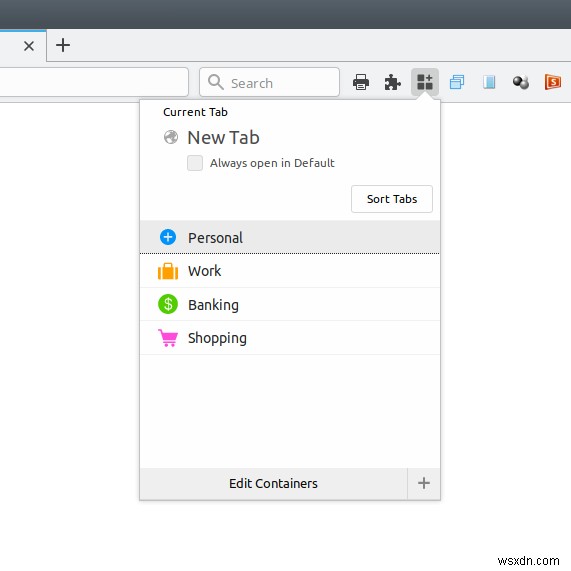This screenshot has height=571, width=571.
Task: Add a new container with plus button
Action: 424,484
